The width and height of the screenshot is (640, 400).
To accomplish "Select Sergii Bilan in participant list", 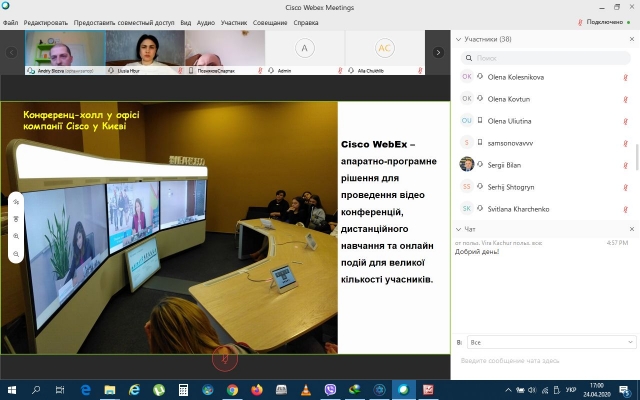I will coord(545,165).
